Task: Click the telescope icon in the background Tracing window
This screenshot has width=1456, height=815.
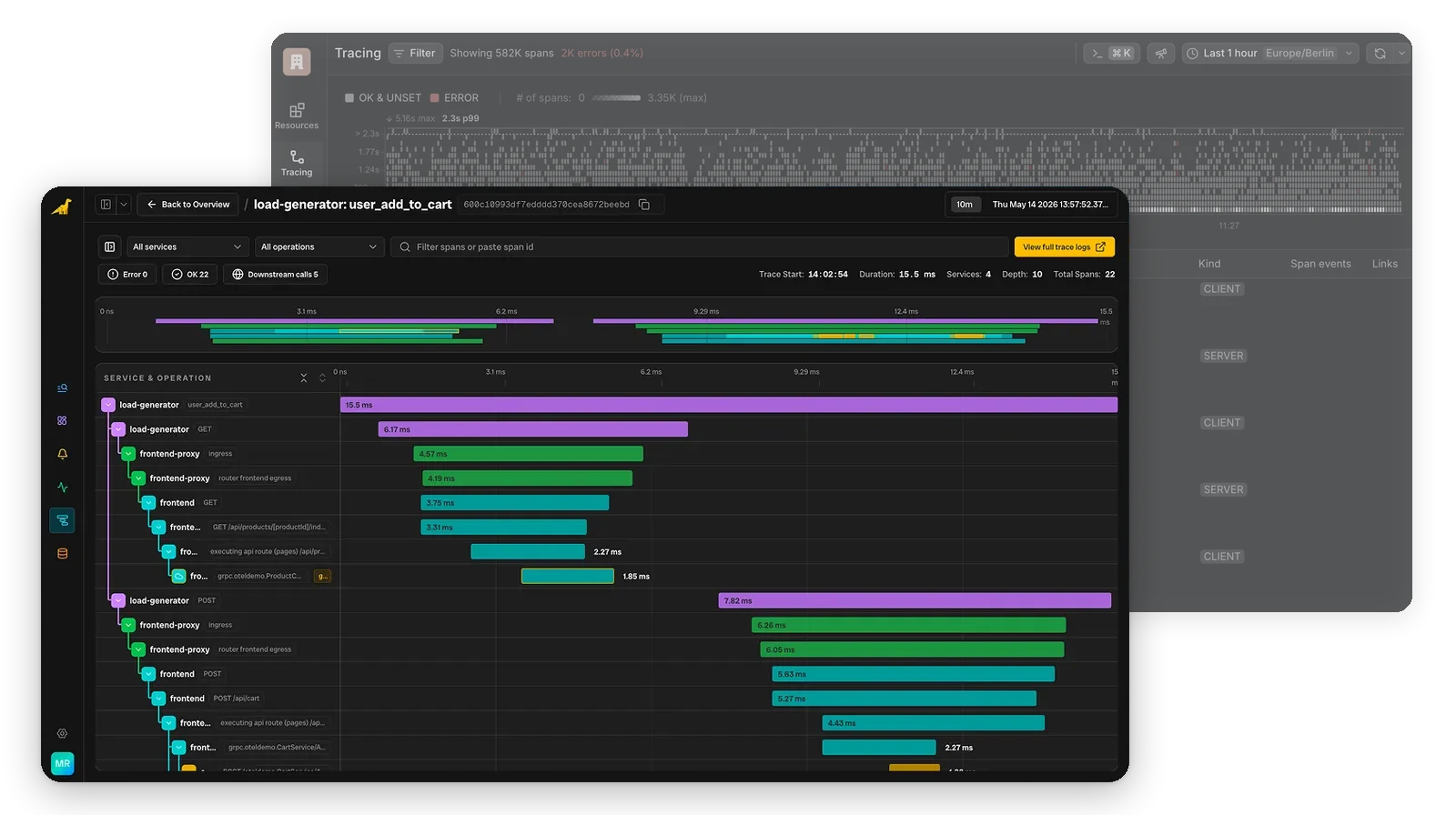Action: (1160, 54)
